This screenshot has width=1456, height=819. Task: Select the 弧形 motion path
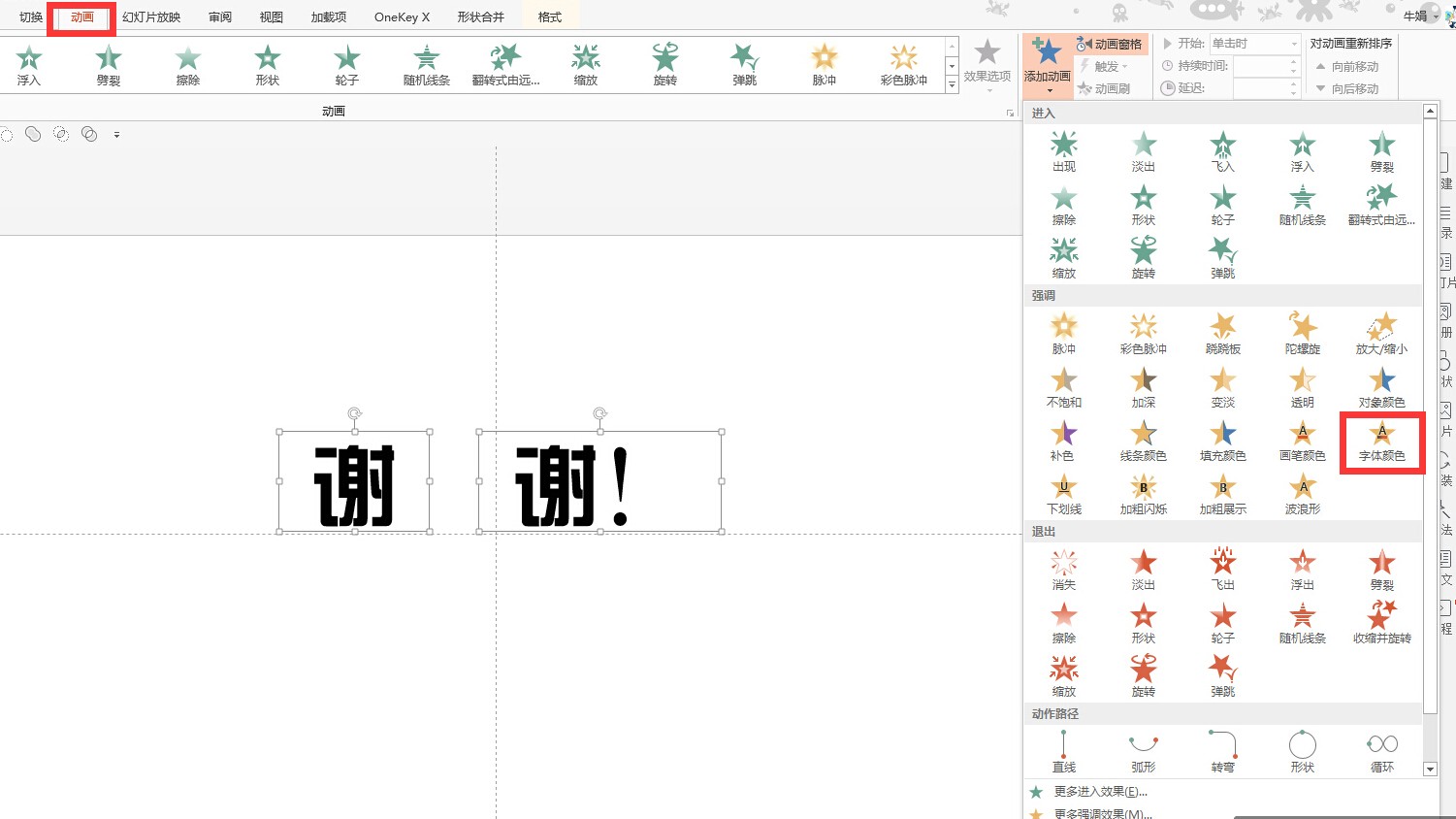(1143, 752)
